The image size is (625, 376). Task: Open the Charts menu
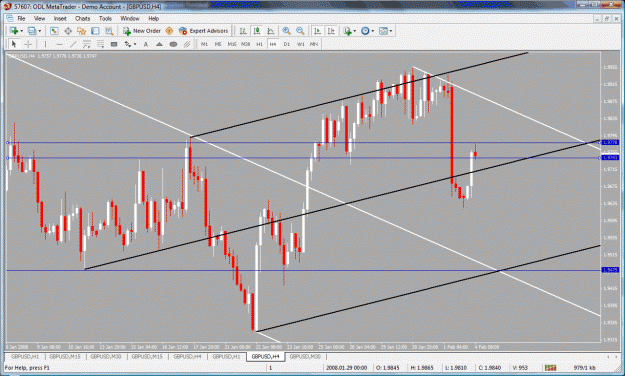tap(82, 18)
